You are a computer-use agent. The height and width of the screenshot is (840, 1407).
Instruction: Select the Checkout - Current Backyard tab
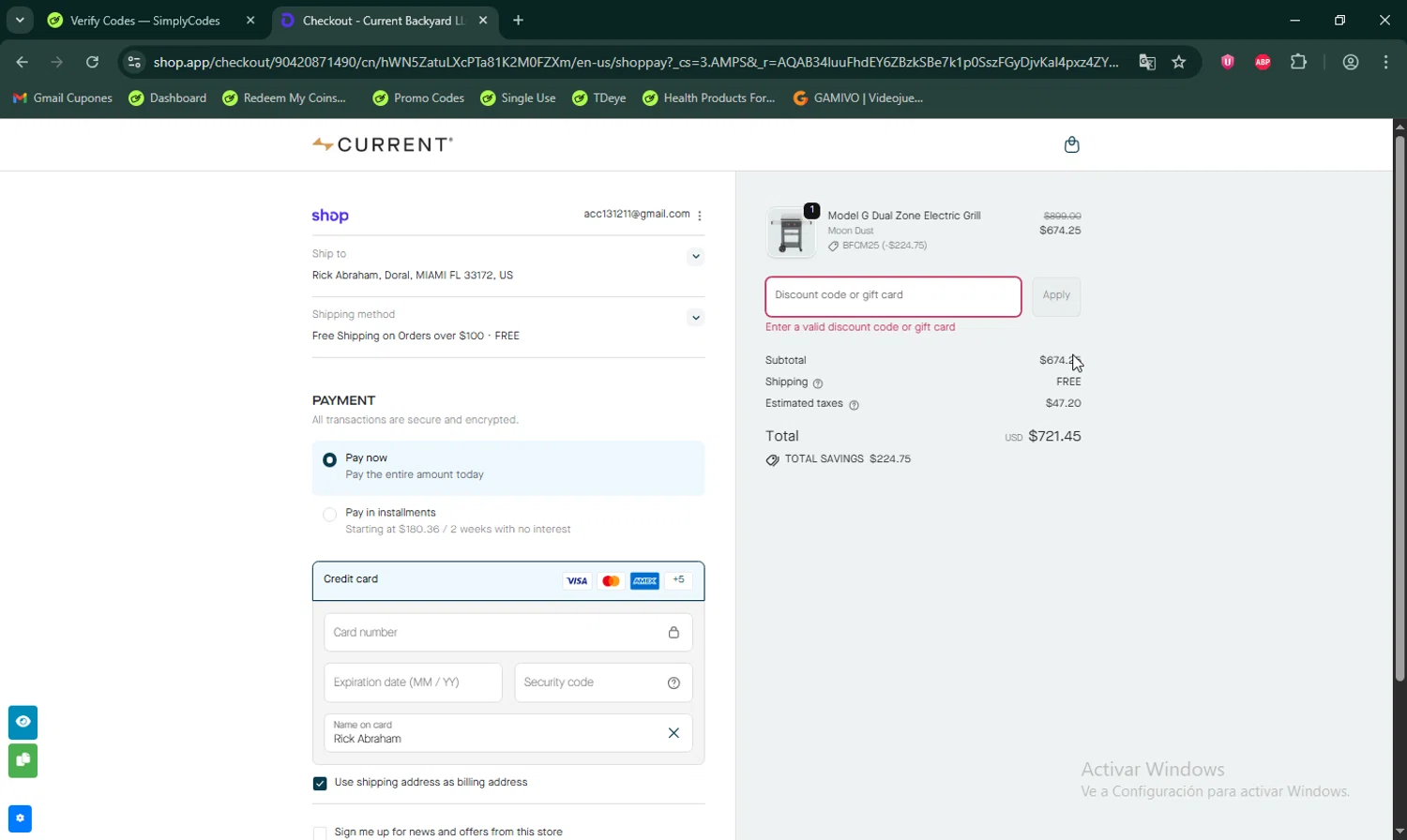[385, 21]
